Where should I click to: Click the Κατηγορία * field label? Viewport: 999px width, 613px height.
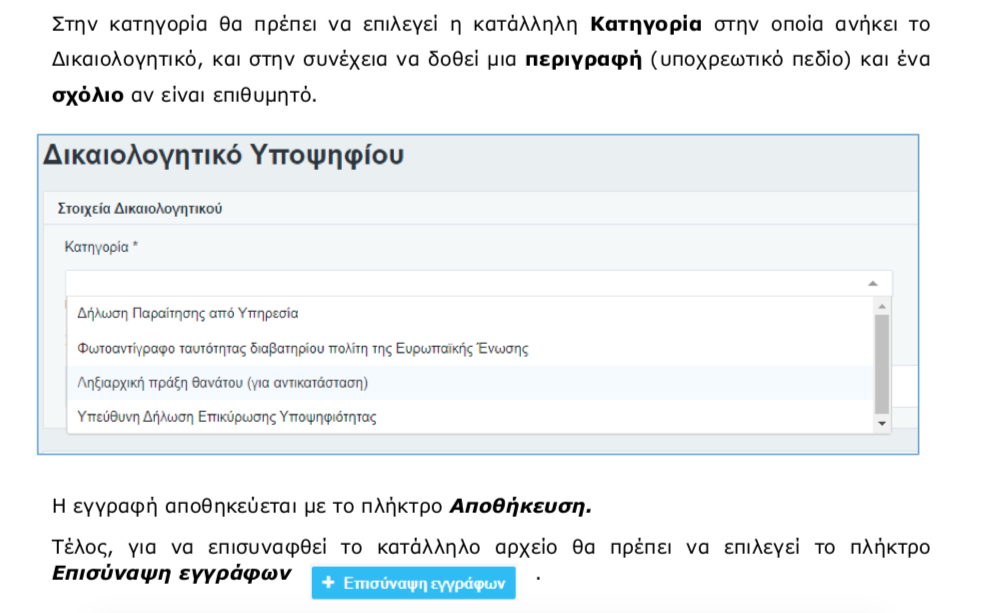click(x=101, y=246)
